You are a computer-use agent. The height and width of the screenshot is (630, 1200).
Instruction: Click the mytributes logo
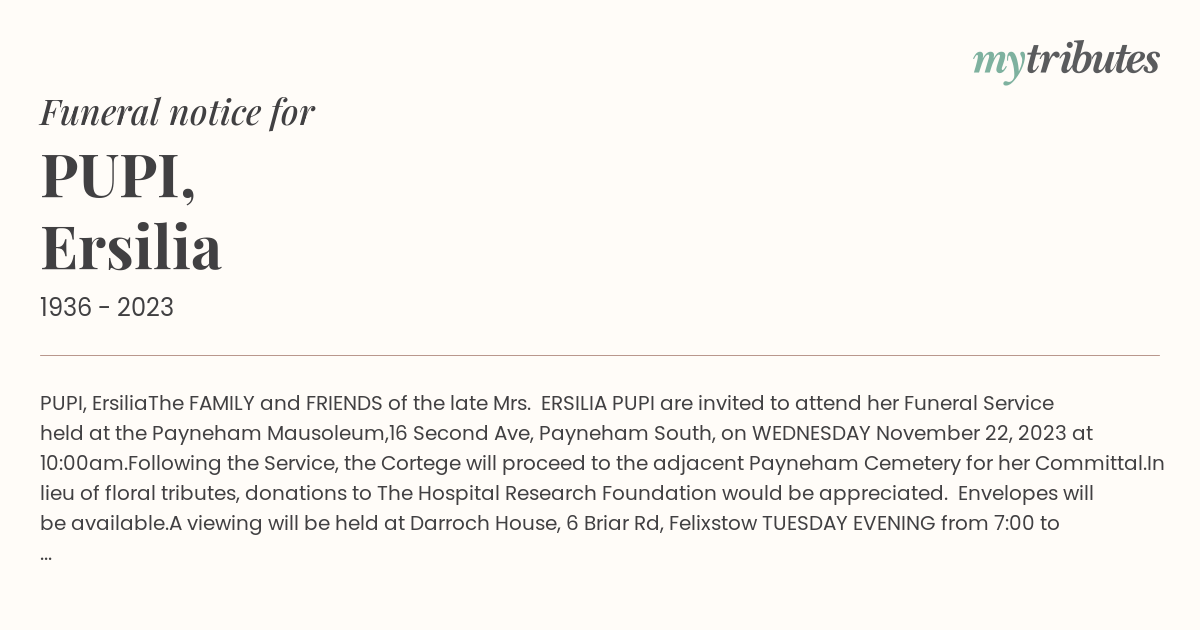pyautogui.click(x=1066, y=62)
